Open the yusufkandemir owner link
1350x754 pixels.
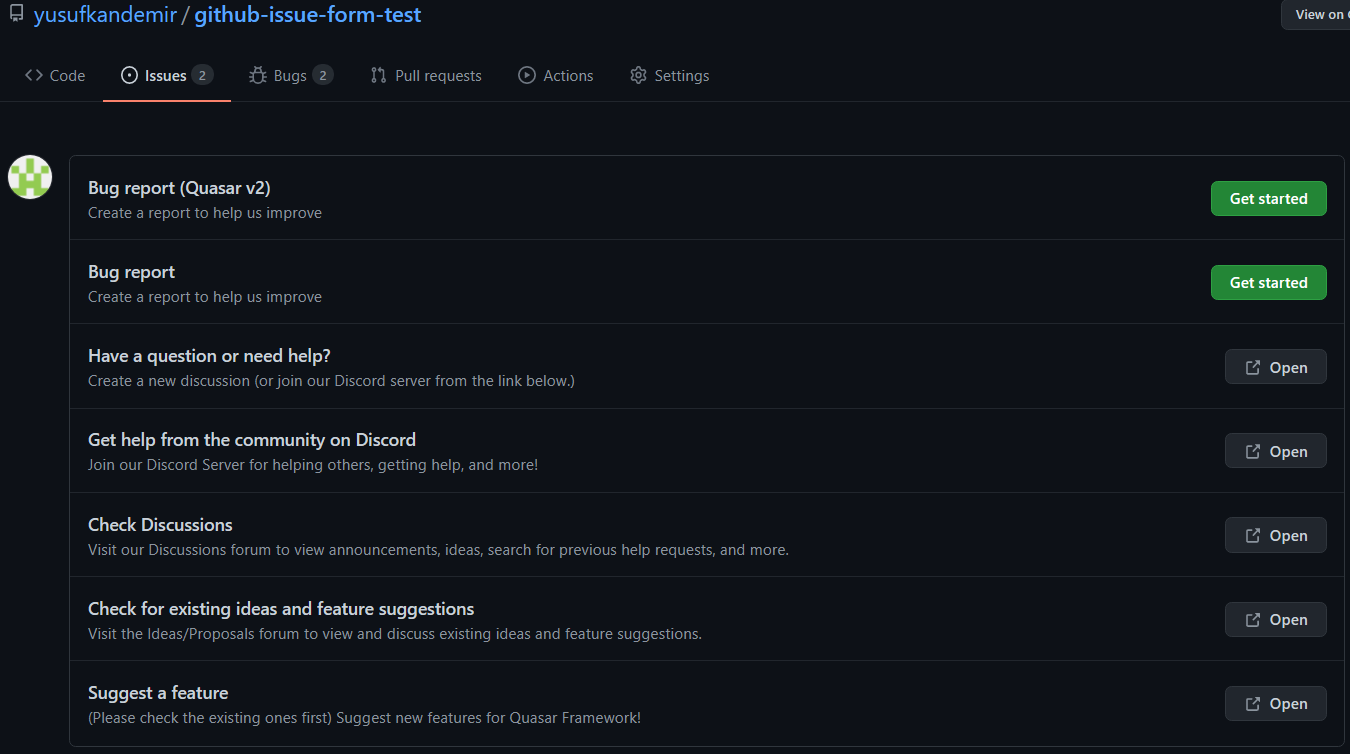(104, 15)
